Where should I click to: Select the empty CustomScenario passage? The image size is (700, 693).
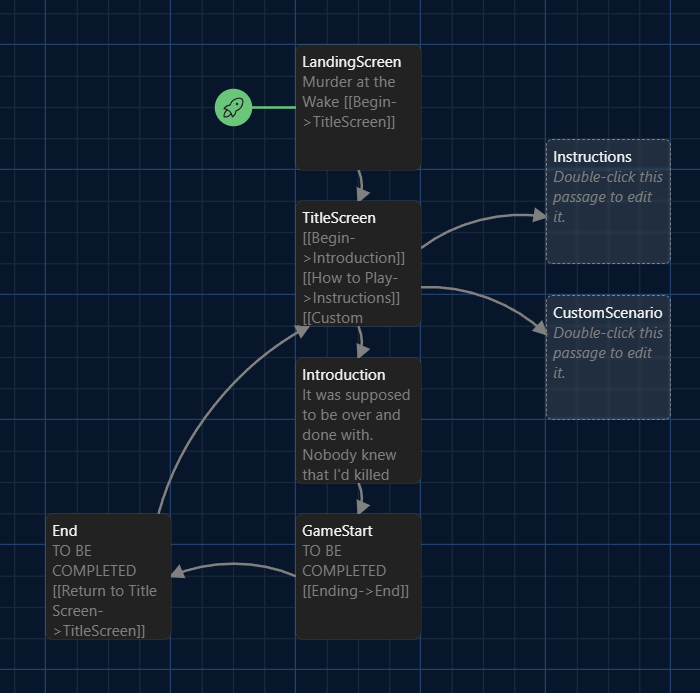(x=608, y=357)
